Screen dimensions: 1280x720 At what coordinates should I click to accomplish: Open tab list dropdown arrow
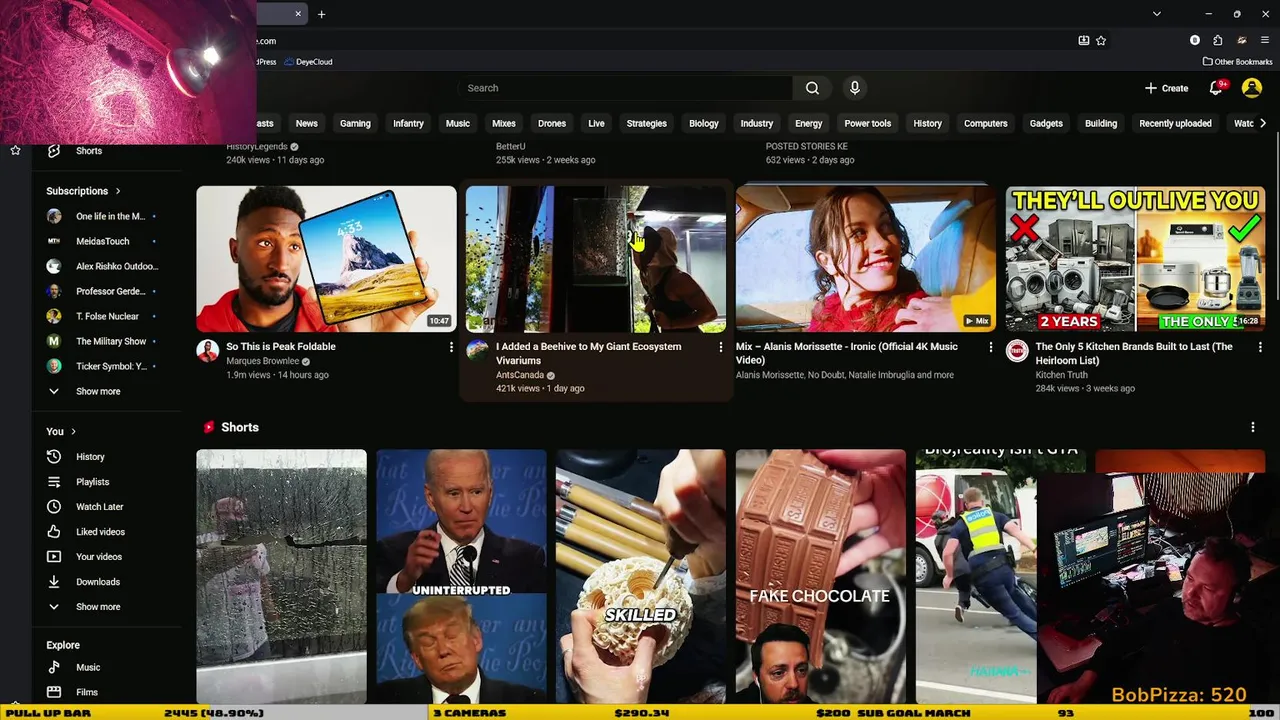pyautogui.click(x=1156, y=14)
